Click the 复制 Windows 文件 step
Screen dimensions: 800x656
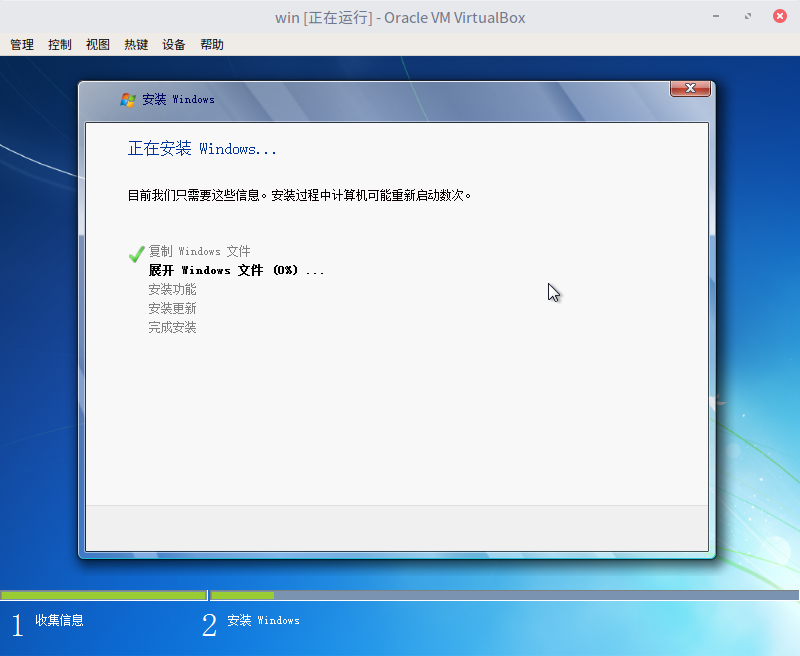(199, 251)
